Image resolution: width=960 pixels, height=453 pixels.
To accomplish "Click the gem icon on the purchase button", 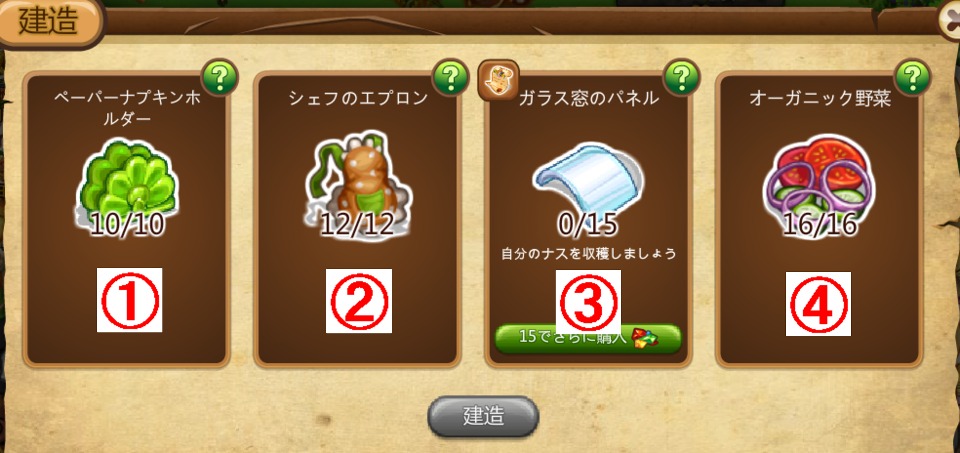I will (642, 339).
